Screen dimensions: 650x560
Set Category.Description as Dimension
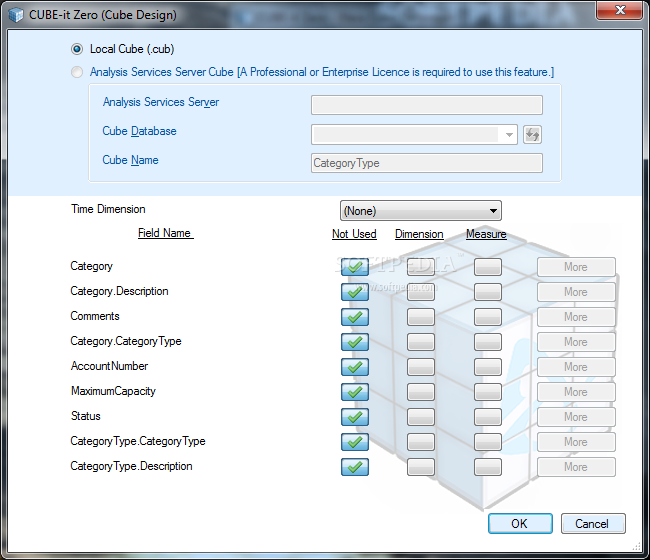(x=421, y=292)
